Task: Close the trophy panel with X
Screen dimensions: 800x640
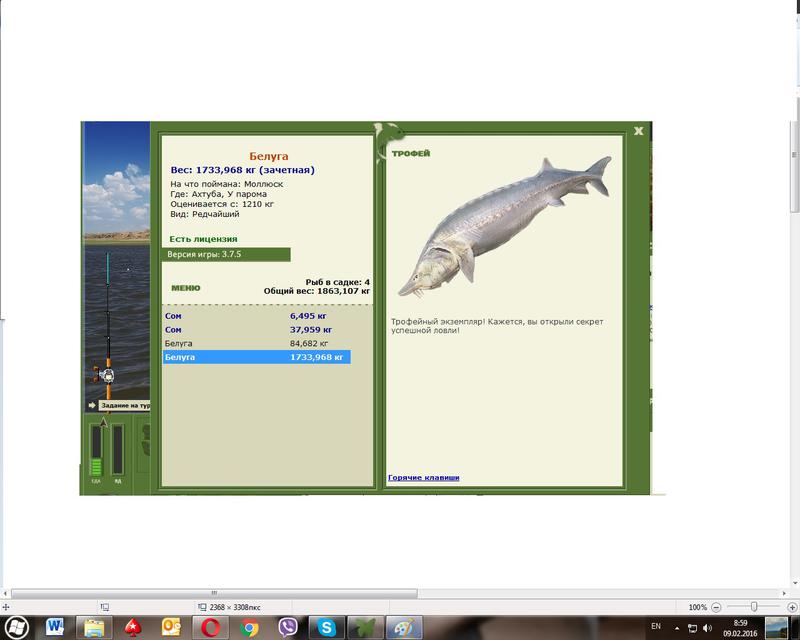Action: coord(638,131)
